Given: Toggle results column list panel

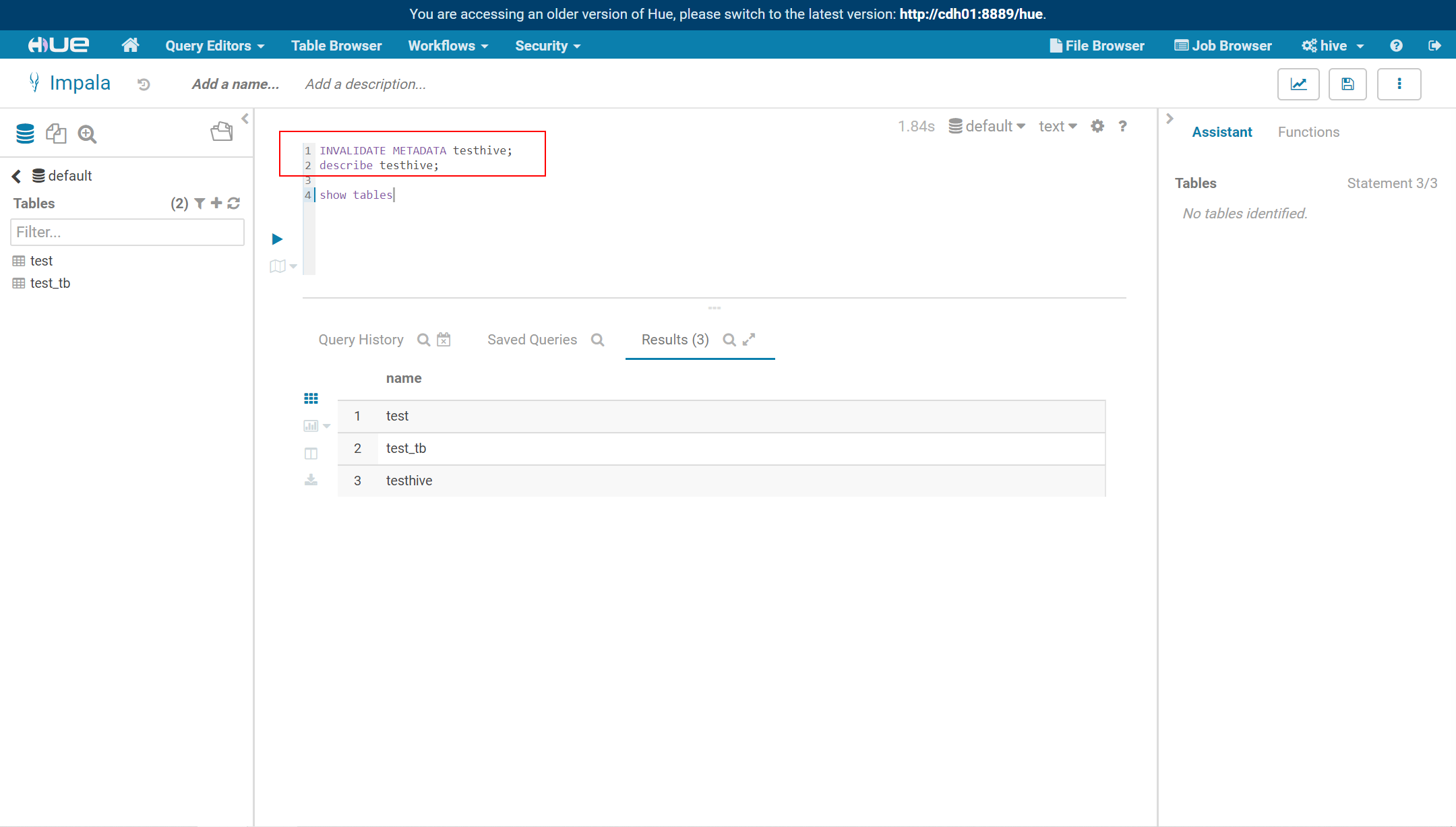Looking at the screenshot, I should 311,454.
